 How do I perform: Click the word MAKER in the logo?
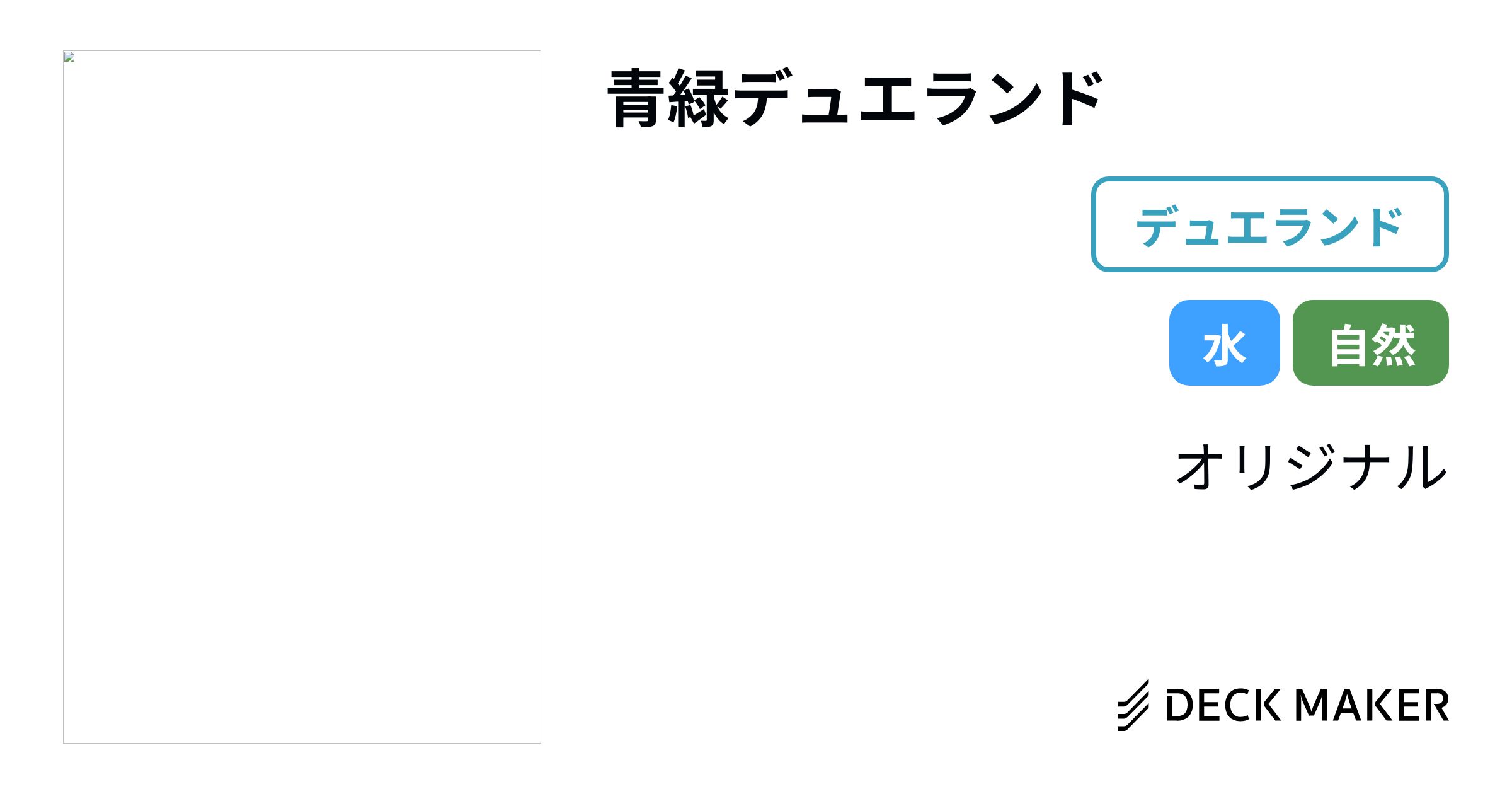(1372, 705)
